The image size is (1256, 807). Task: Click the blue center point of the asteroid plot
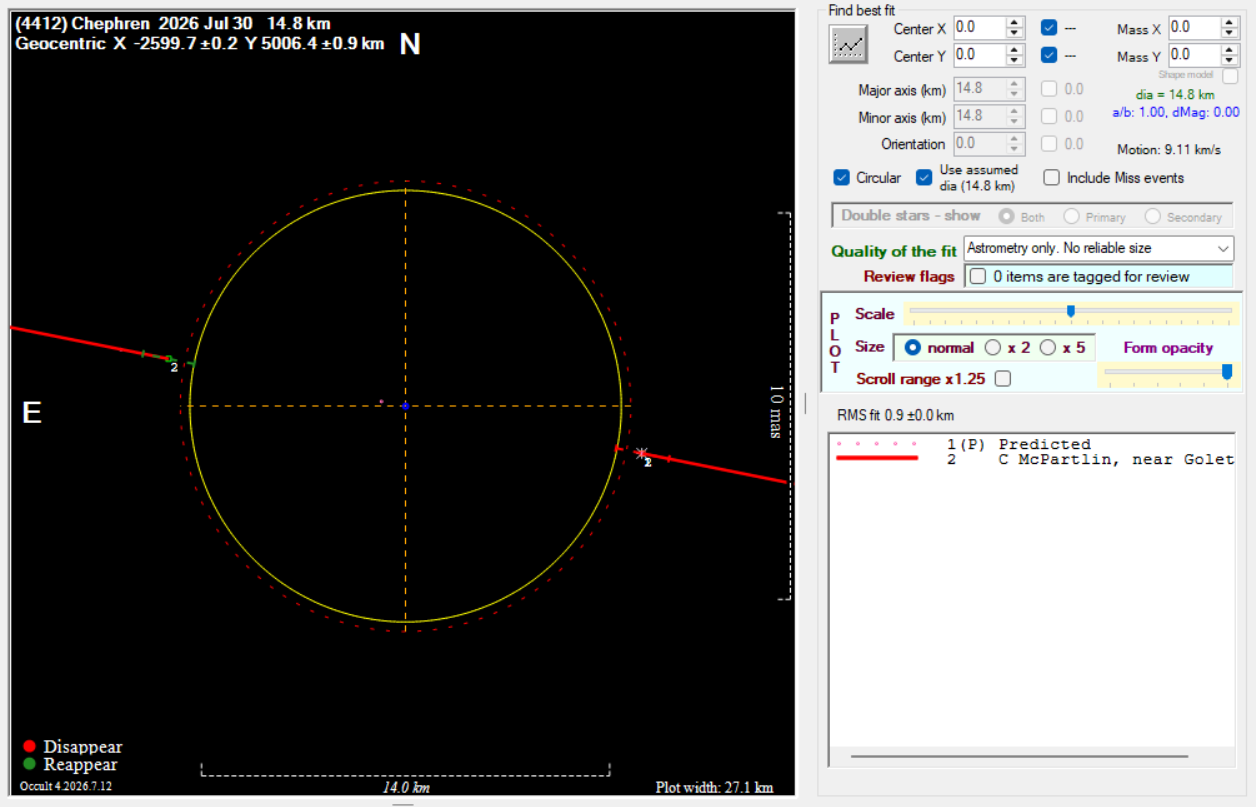click(x=405, y=406)
